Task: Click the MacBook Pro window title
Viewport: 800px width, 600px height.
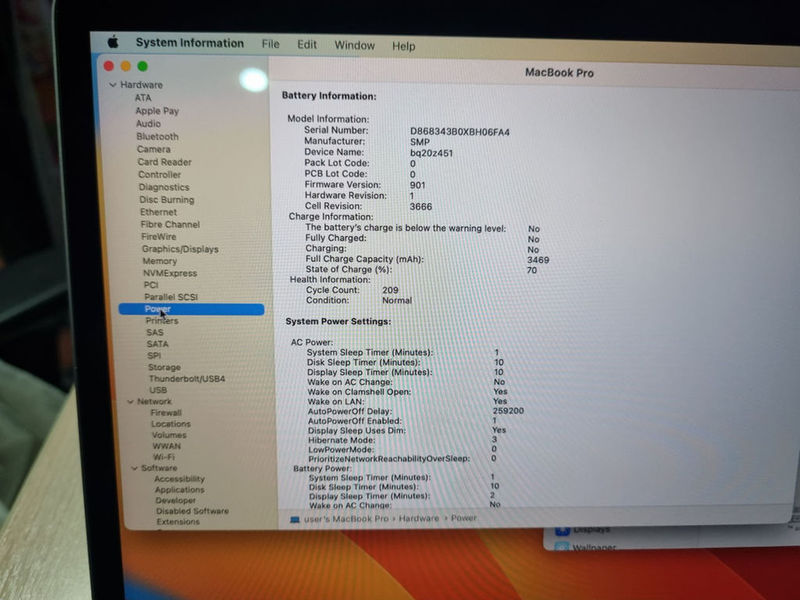Action: click(x=559, y=73)
